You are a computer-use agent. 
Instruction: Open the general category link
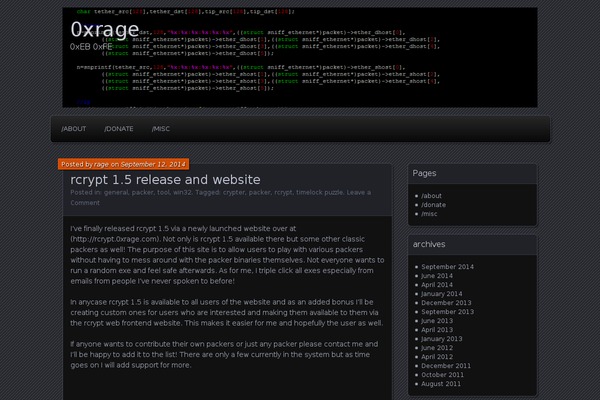pos(116,193)
